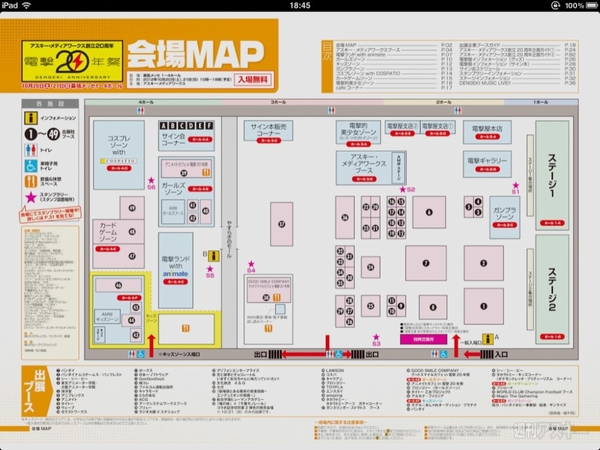This screenshot has height=450, width=600.
Task: Tap stamp rally star S6 on map
Action: pyautogui.click(x=151, y=180)
